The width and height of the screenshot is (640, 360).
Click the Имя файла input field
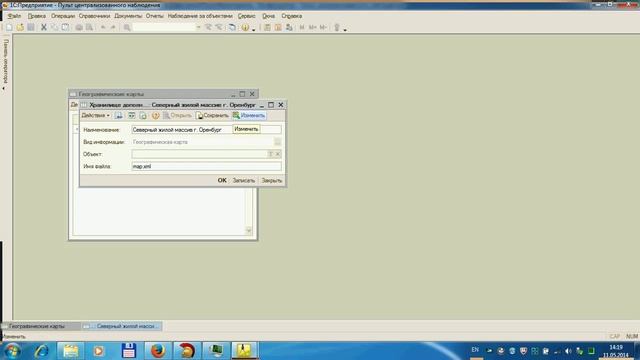pos(207,167)
